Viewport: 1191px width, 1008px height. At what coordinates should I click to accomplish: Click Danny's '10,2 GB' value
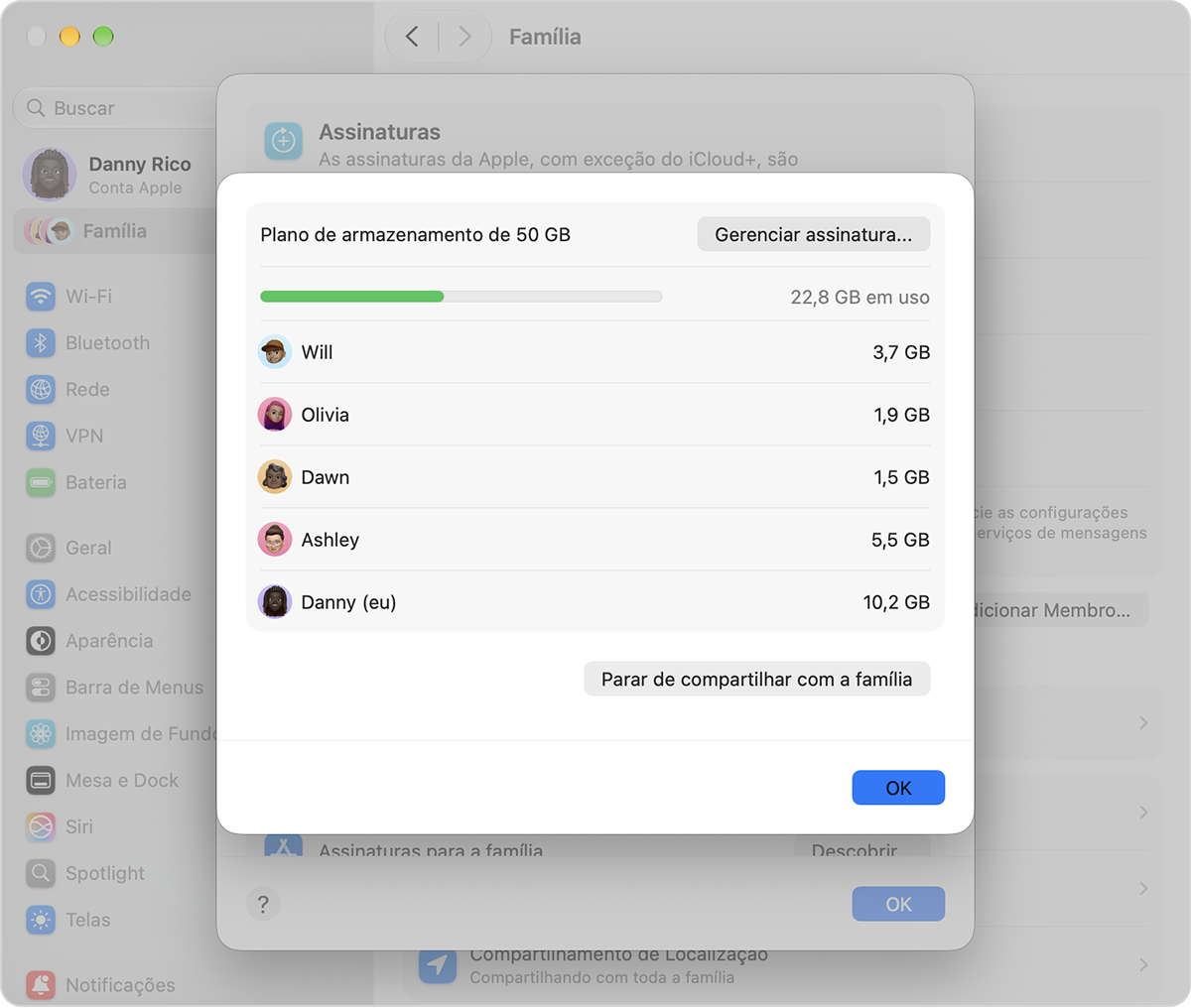[897, 602]
